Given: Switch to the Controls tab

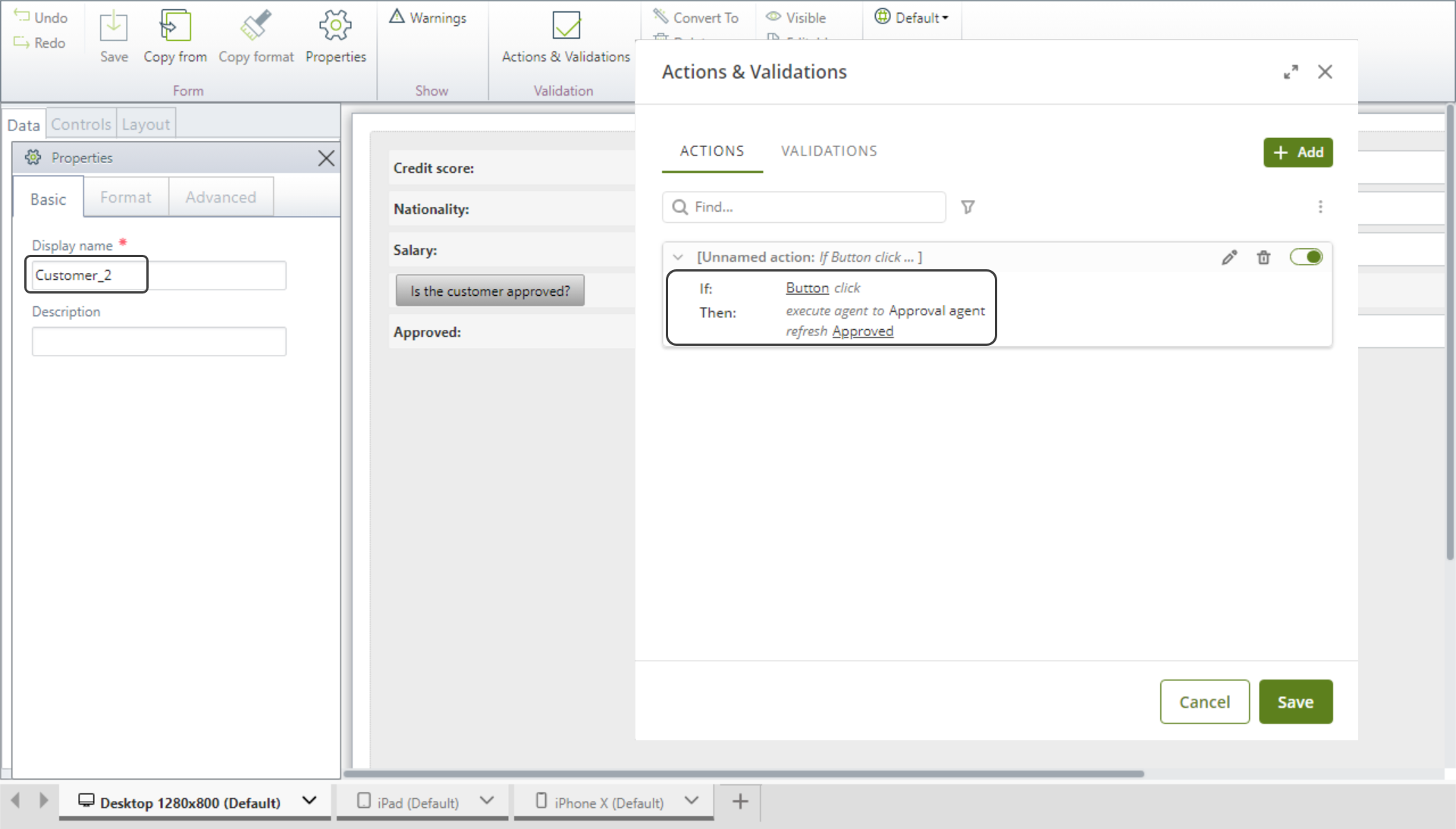Looking at the screenshot, I should tap(81, 124).
